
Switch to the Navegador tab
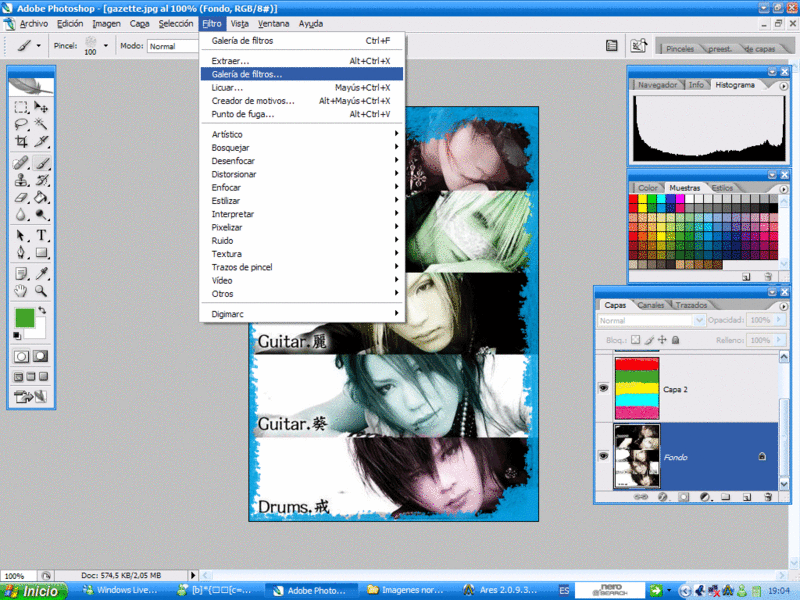click(x=657, y=85)
